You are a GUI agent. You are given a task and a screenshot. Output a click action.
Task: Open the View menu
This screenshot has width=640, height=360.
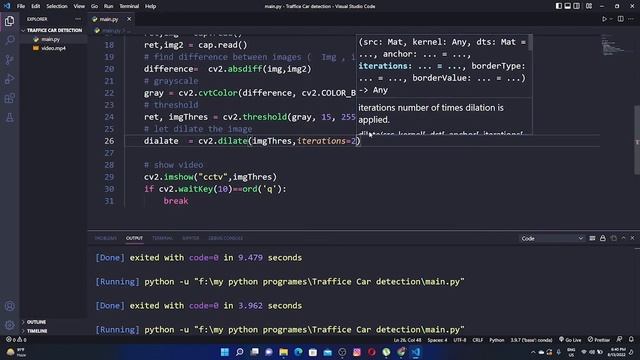[x=79, y=6]
